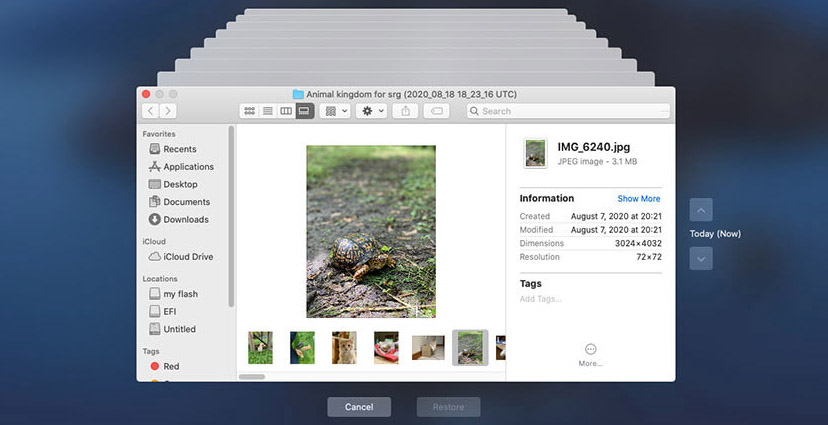828x425 pixels.
Task: Select the room interior thumbnail
Action: coord(428,347)
